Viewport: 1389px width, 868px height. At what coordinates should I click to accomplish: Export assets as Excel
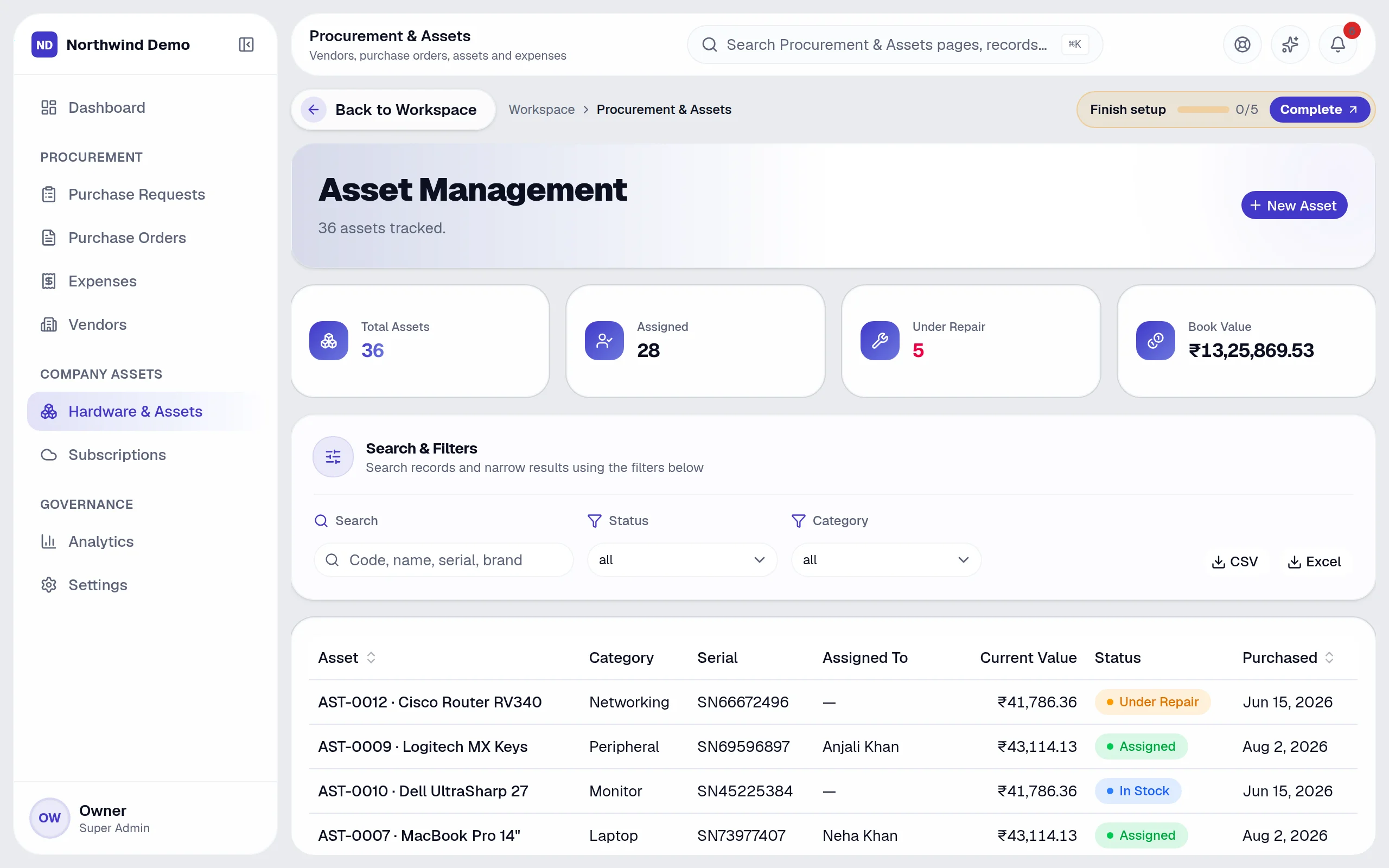tap(1314, 561)
